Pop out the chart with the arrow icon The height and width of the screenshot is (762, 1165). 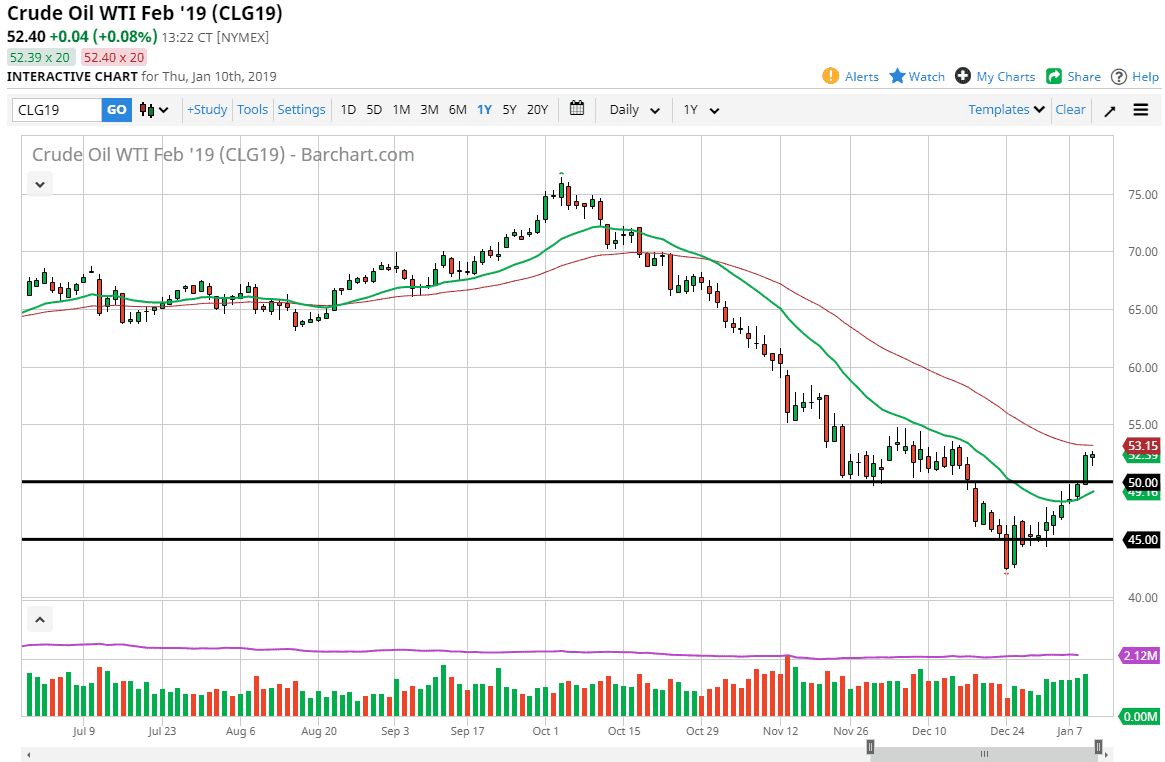click(x=1109, y=110)
